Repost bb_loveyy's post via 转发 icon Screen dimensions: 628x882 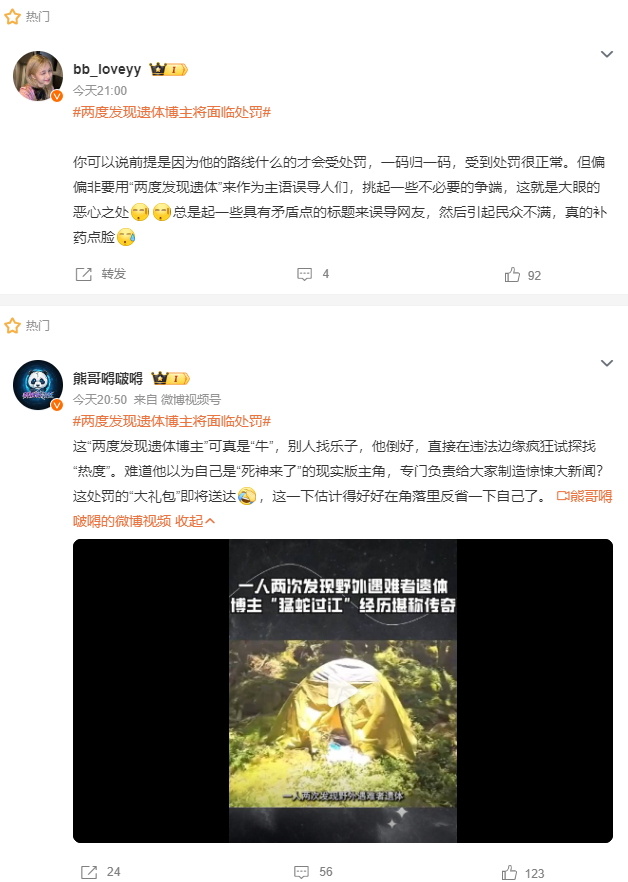coord(101,274)
